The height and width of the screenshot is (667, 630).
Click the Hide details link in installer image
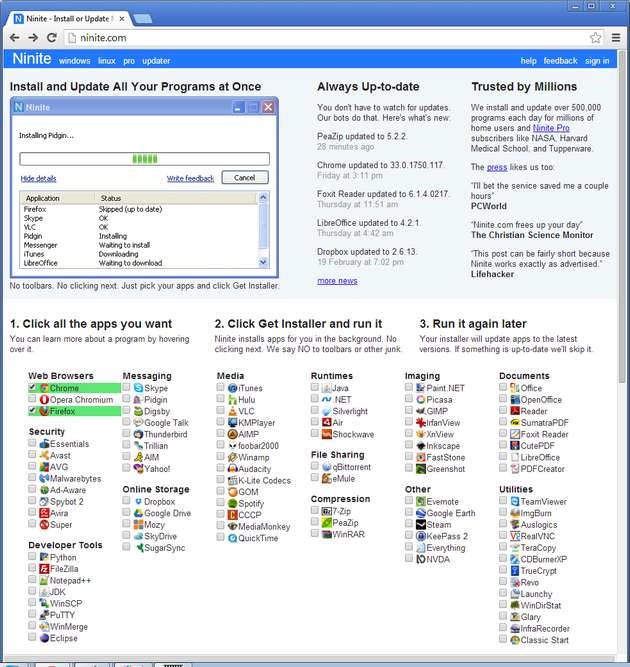(38, 179)
